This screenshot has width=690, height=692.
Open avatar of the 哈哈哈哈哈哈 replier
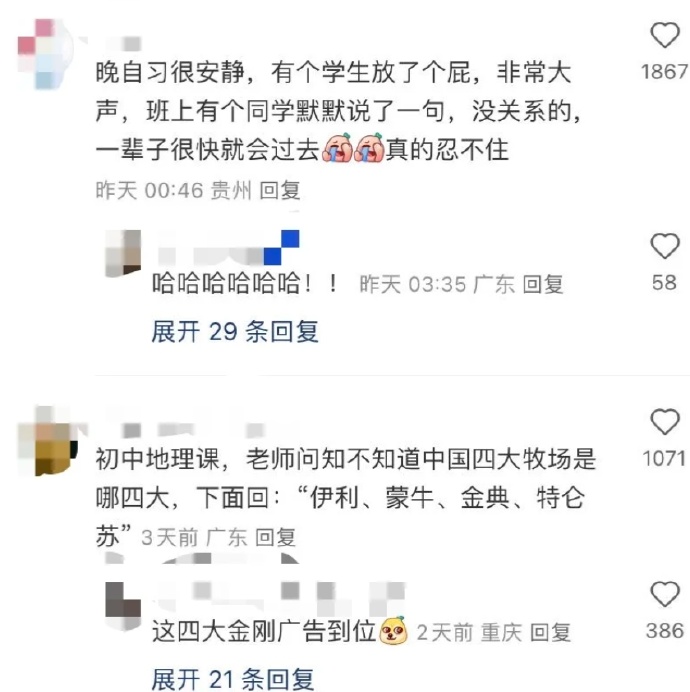123,253
